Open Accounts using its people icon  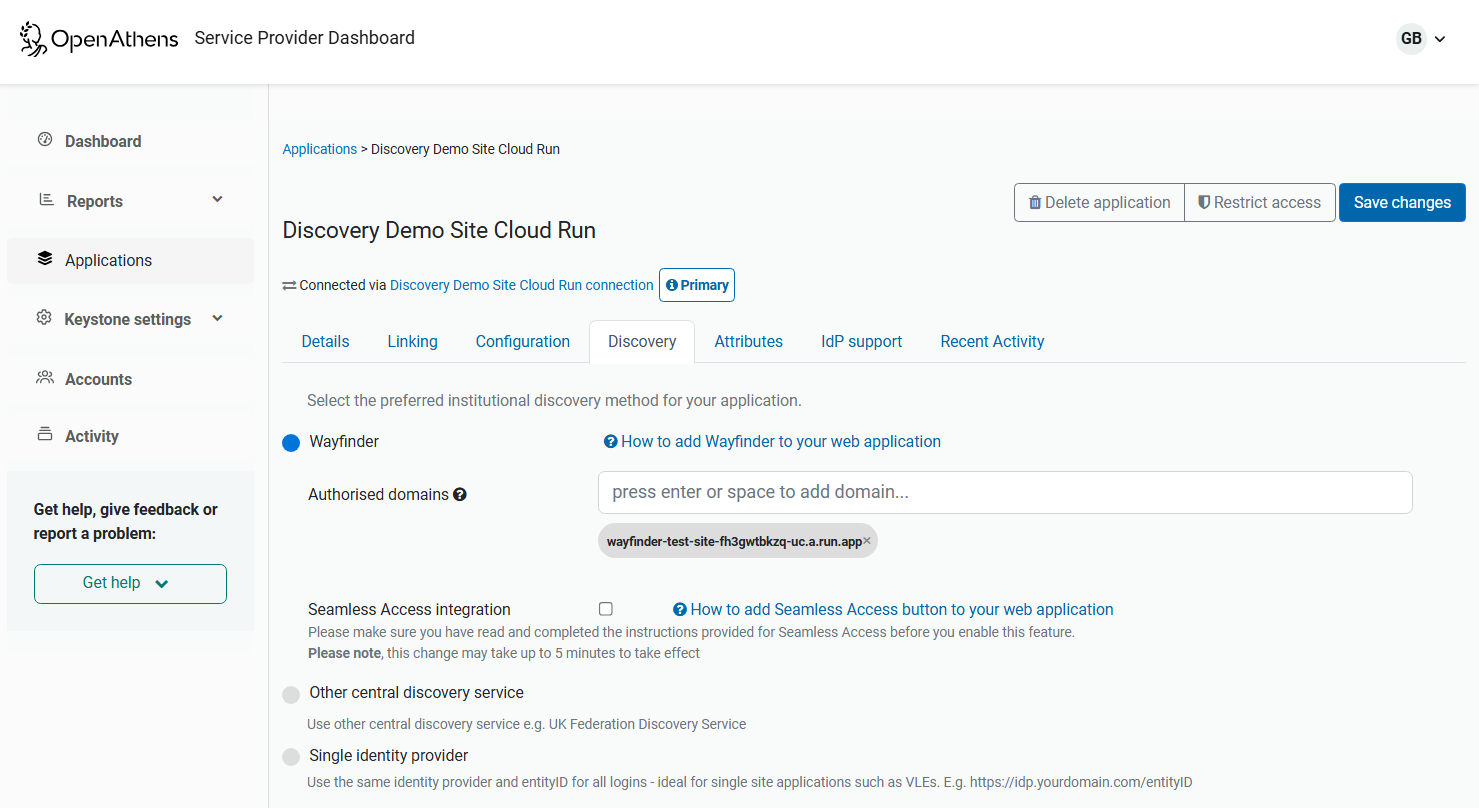(44, 378)
